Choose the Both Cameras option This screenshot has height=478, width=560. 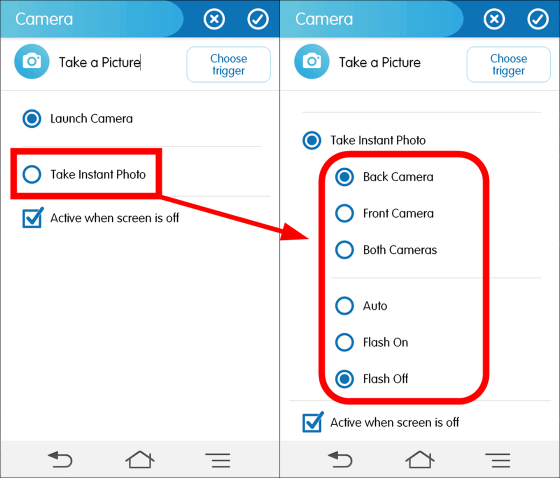click(345, 250)
